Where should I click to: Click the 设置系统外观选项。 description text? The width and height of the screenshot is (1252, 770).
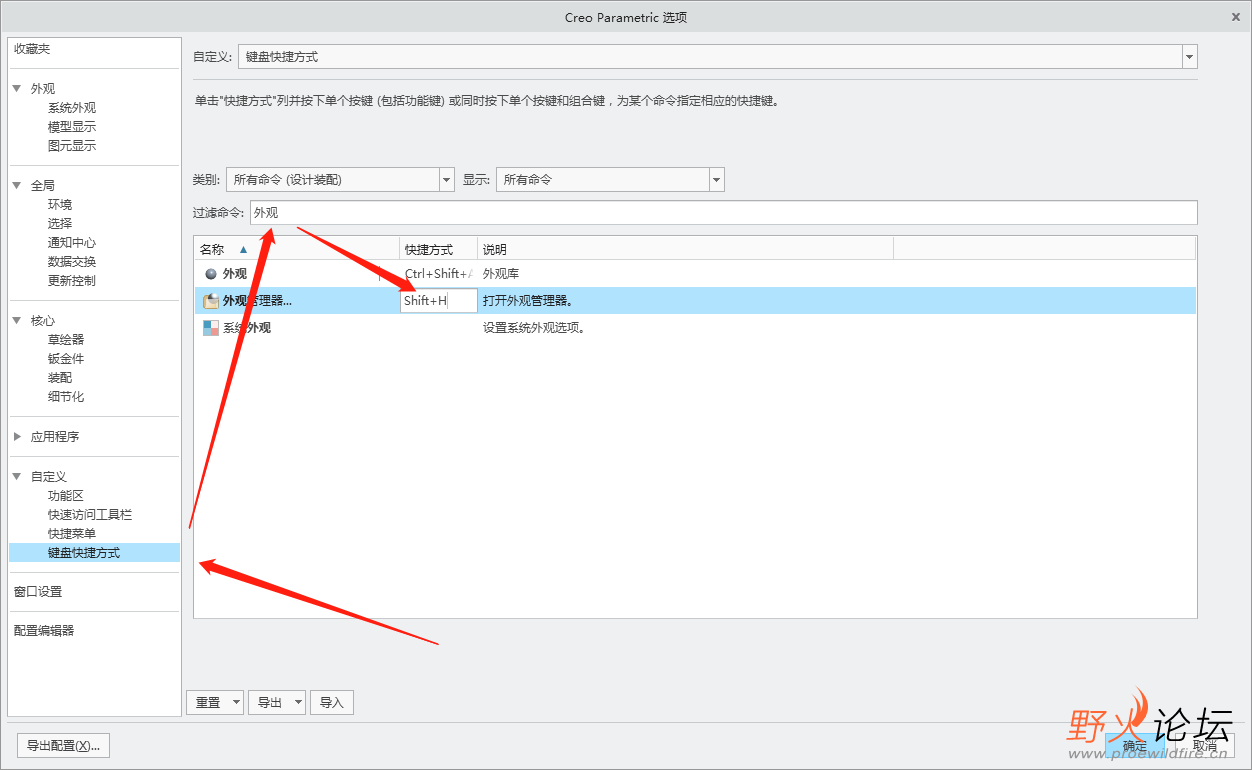(x=534, y=328)
